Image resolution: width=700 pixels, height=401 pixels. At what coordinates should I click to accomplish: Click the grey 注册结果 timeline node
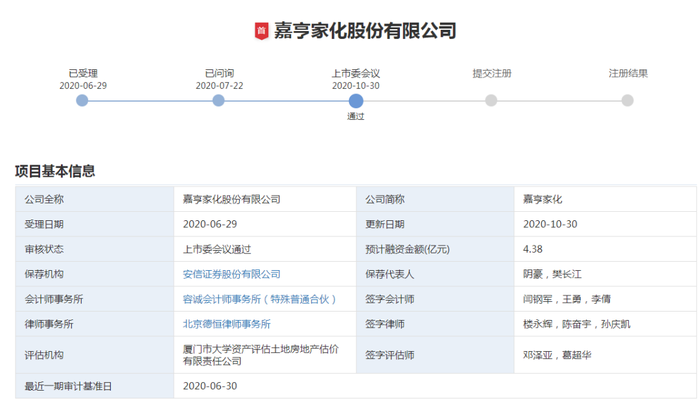tap(628, 100)
